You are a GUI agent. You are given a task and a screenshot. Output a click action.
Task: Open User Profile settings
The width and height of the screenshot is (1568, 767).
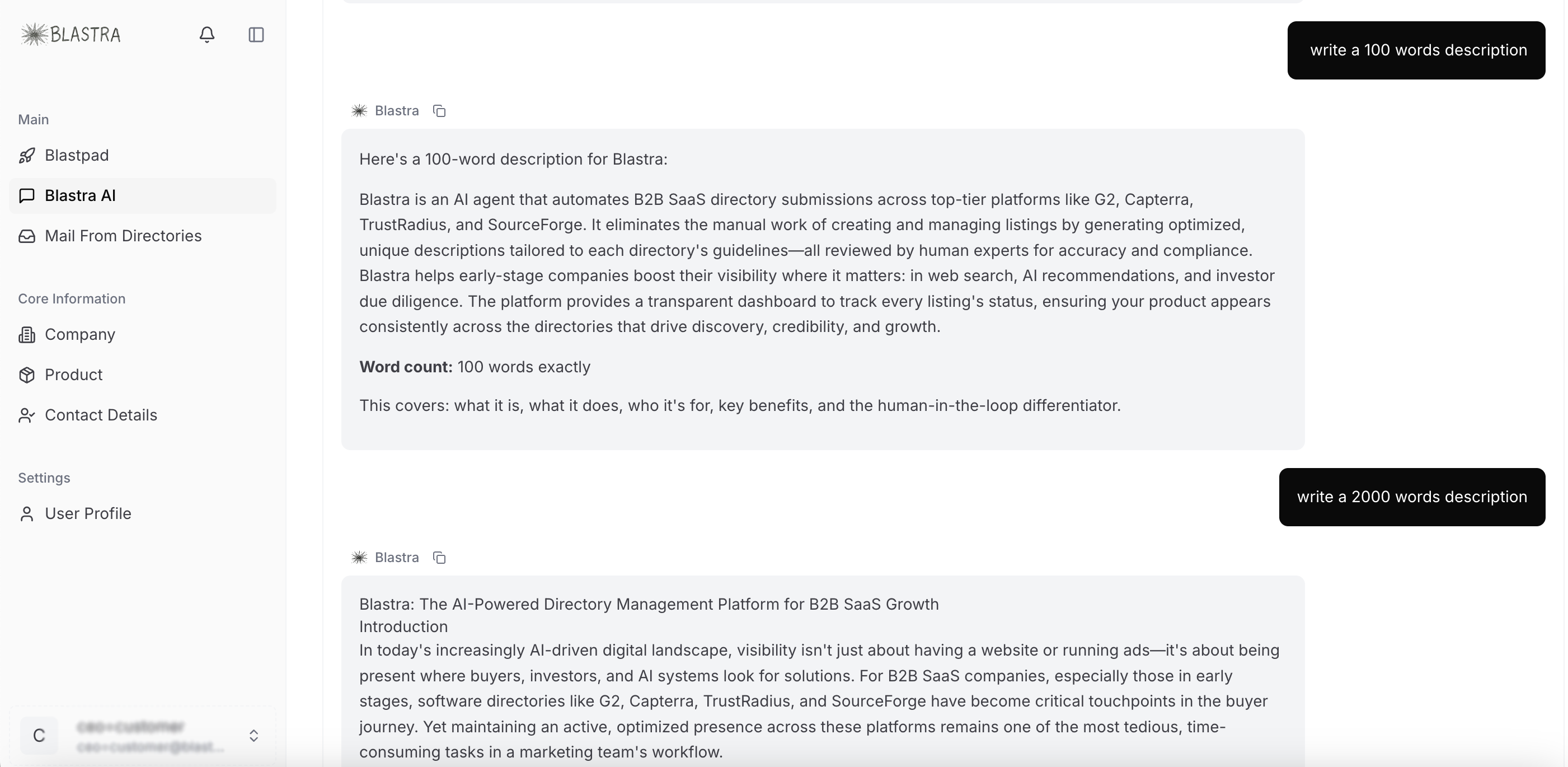point(88,513)
